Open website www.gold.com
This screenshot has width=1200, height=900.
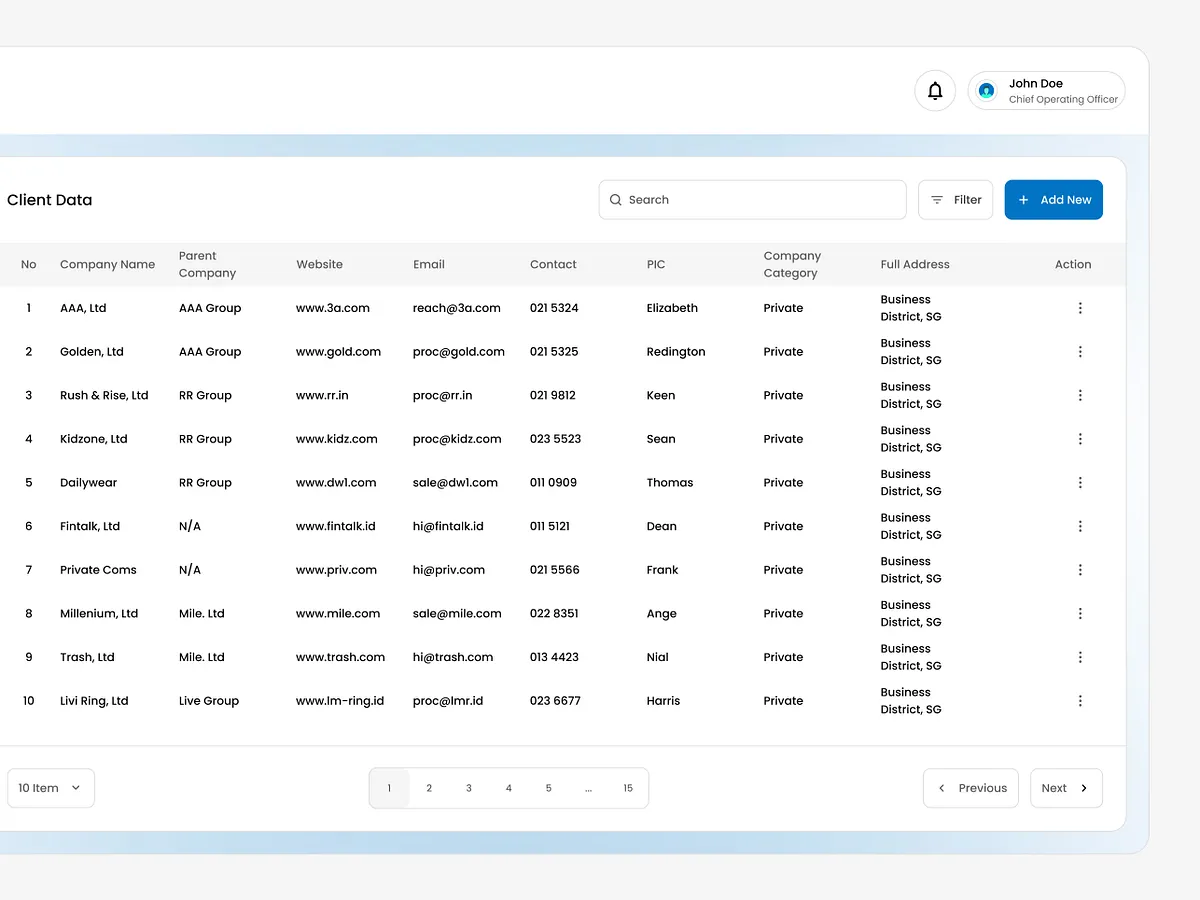pos(338,352)
